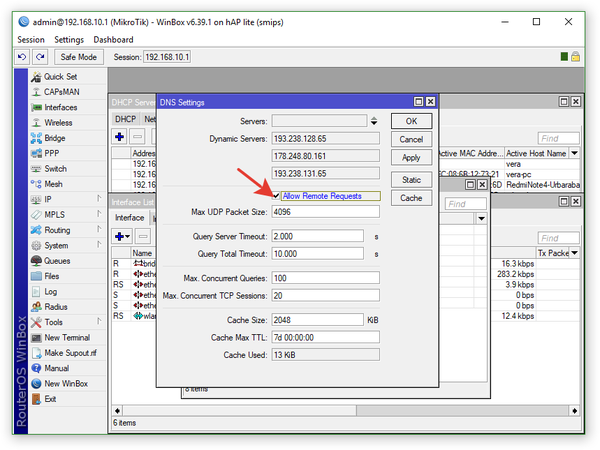Open the Settings menu
The height and width of the screenshot is (450, 600).
[x=69, y=39]
